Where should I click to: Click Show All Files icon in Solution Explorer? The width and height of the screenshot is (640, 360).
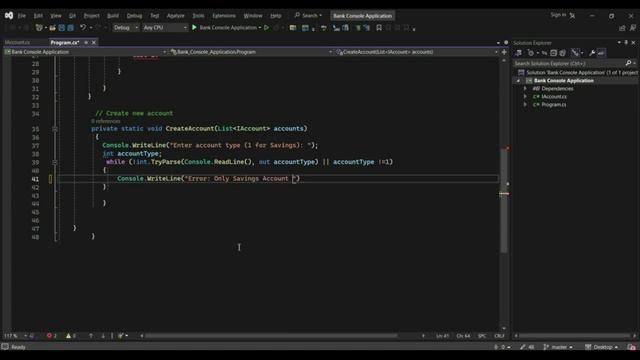click(x=562, y=53)
